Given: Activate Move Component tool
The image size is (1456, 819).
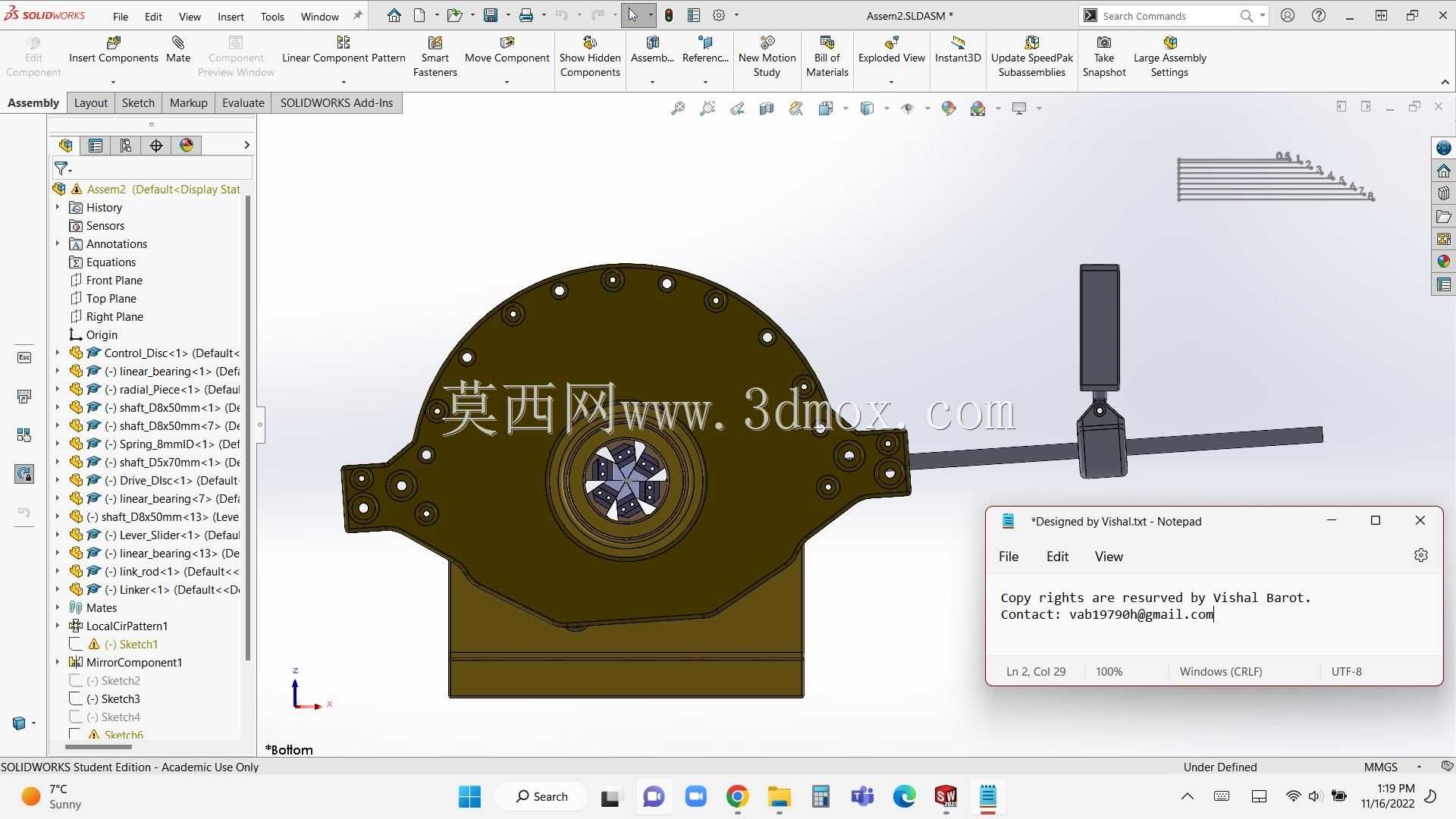Looking at the screenshot, I should (507, 50).
